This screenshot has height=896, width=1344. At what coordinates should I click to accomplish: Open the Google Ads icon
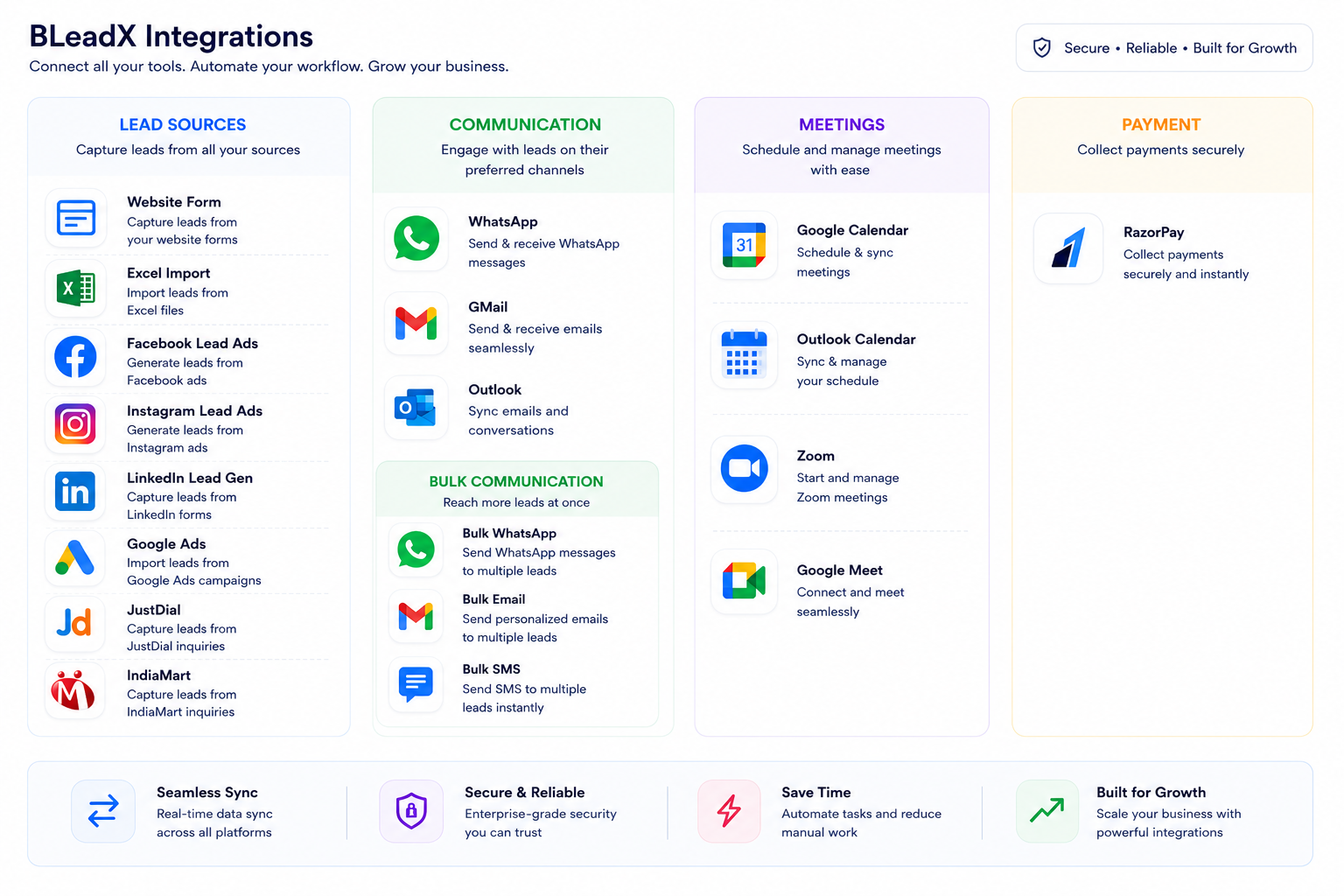76,557
